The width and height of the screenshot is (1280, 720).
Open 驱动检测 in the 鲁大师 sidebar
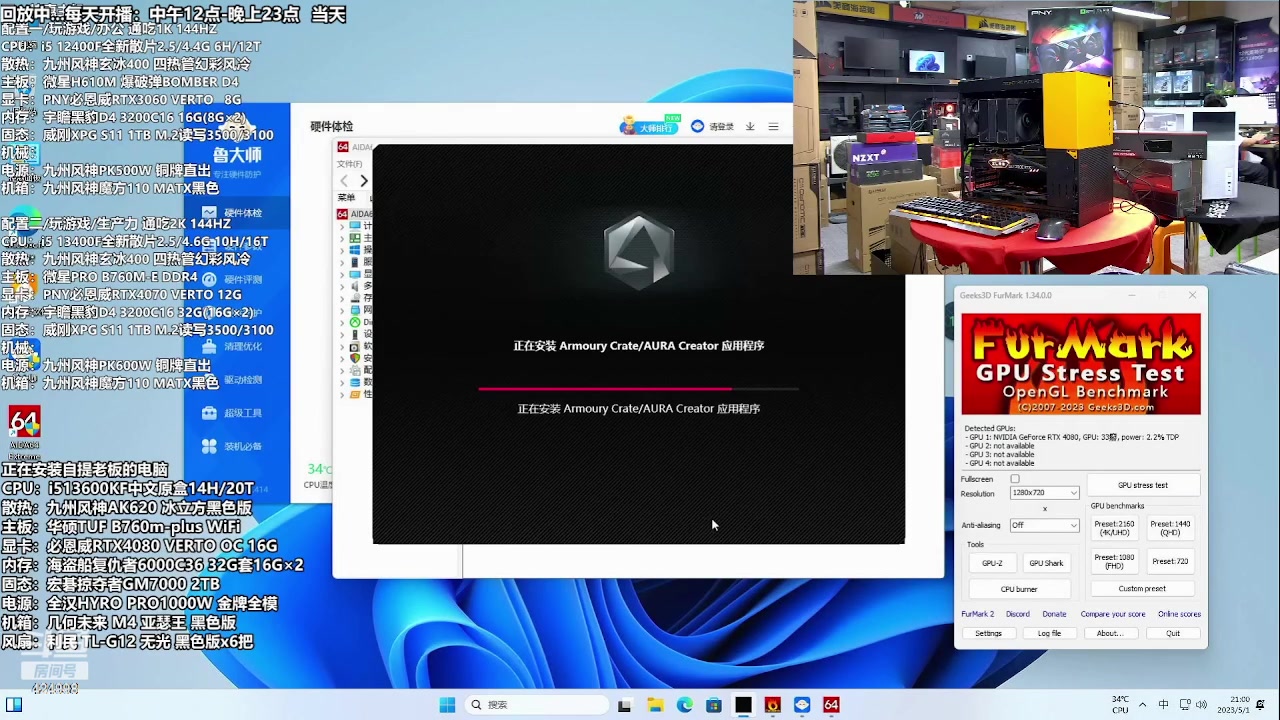(x=236, y=380)
